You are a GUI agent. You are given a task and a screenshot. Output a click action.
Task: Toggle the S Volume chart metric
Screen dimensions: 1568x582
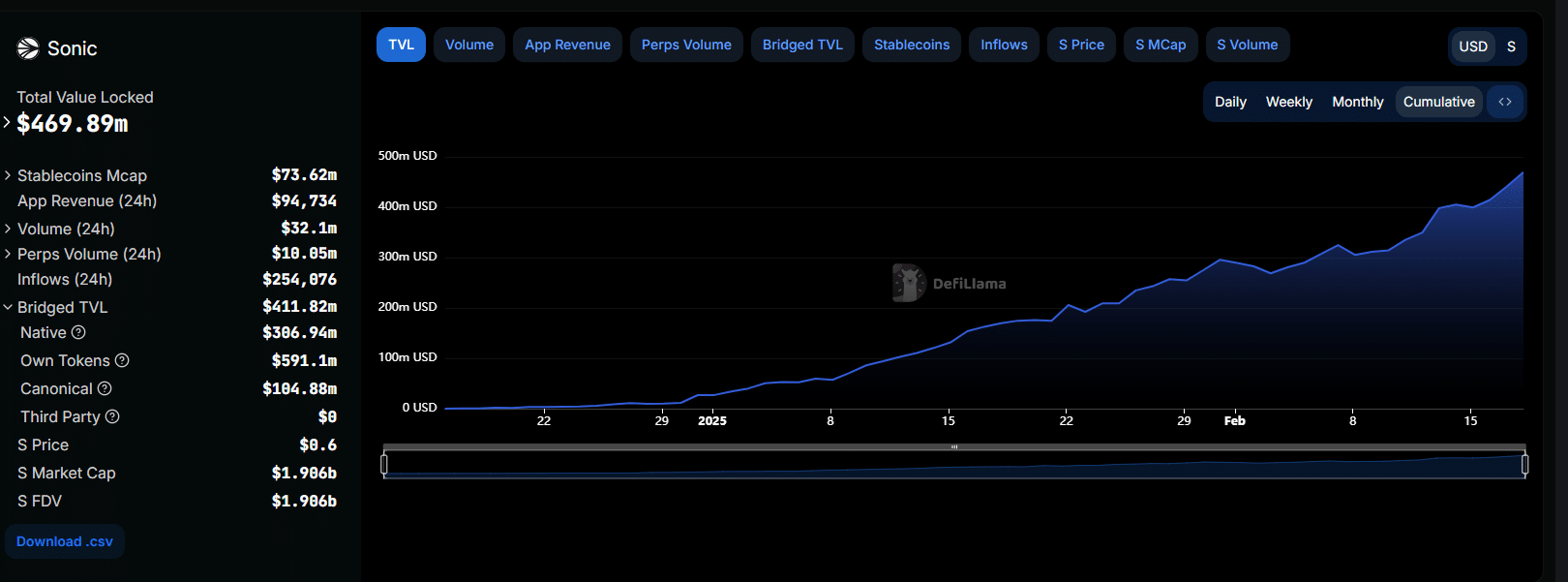coord(1247,45)
